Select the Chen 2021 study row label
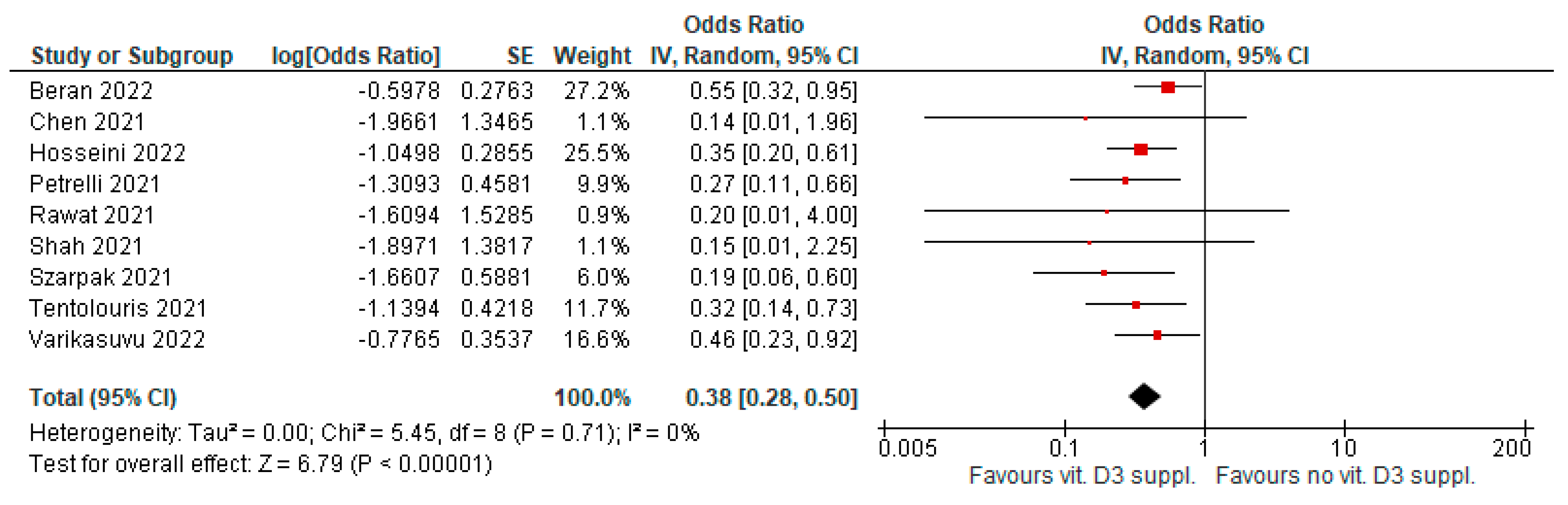1568x505 pixels. (x=87, y=122)
